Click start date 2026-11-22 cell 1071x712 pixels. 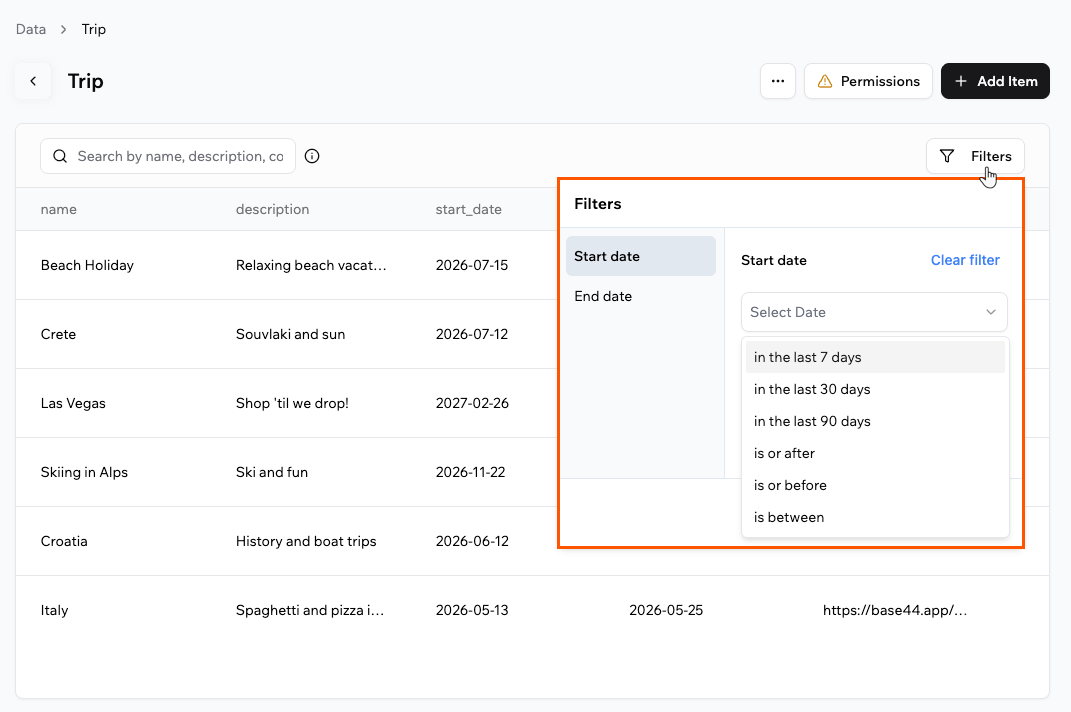(x=471, y=472)
